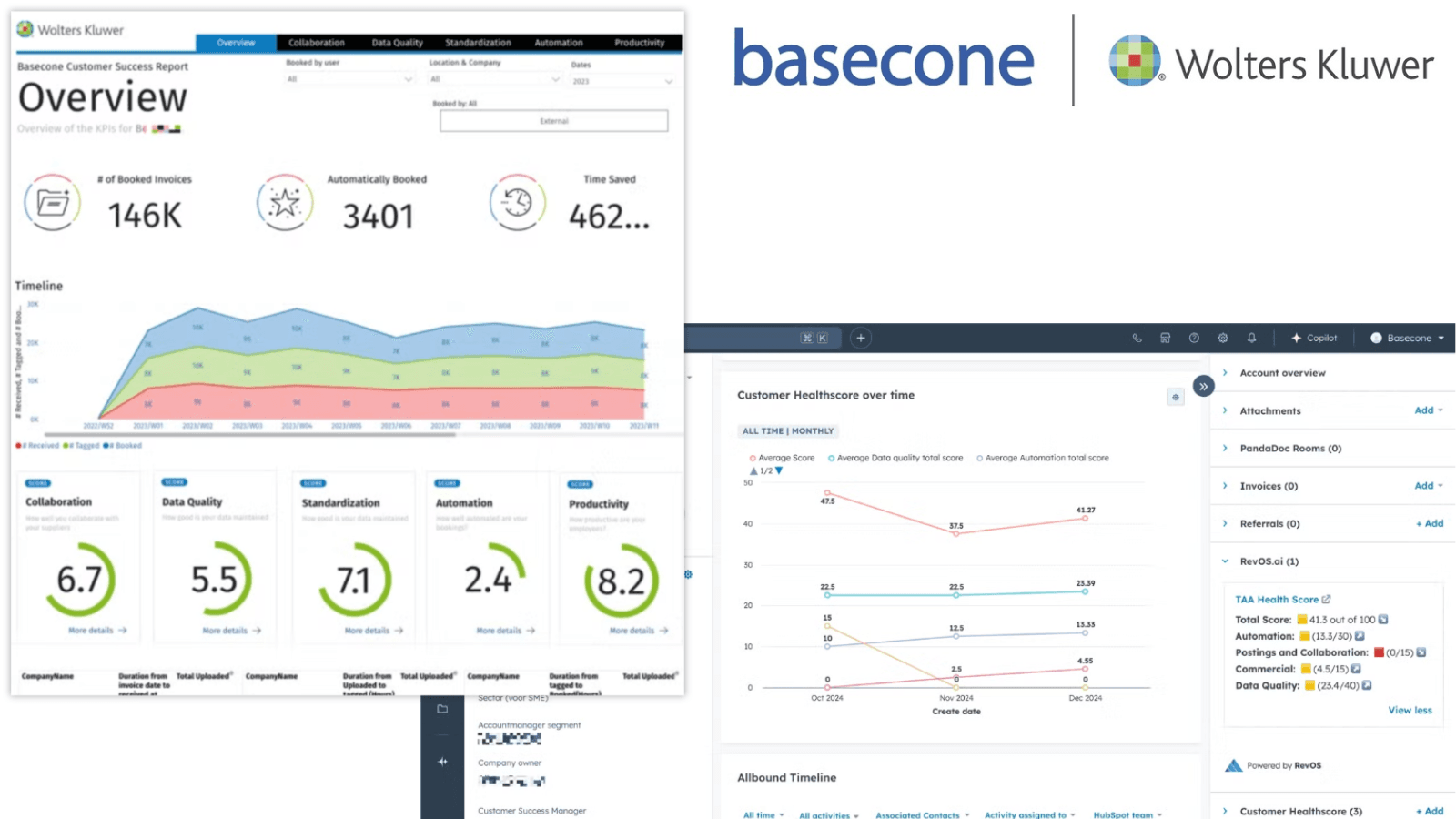Toggle the Tagged legend item in Timeline
Image resolution: width=1456 pixels, height=819 pixels.
[81, 446]
